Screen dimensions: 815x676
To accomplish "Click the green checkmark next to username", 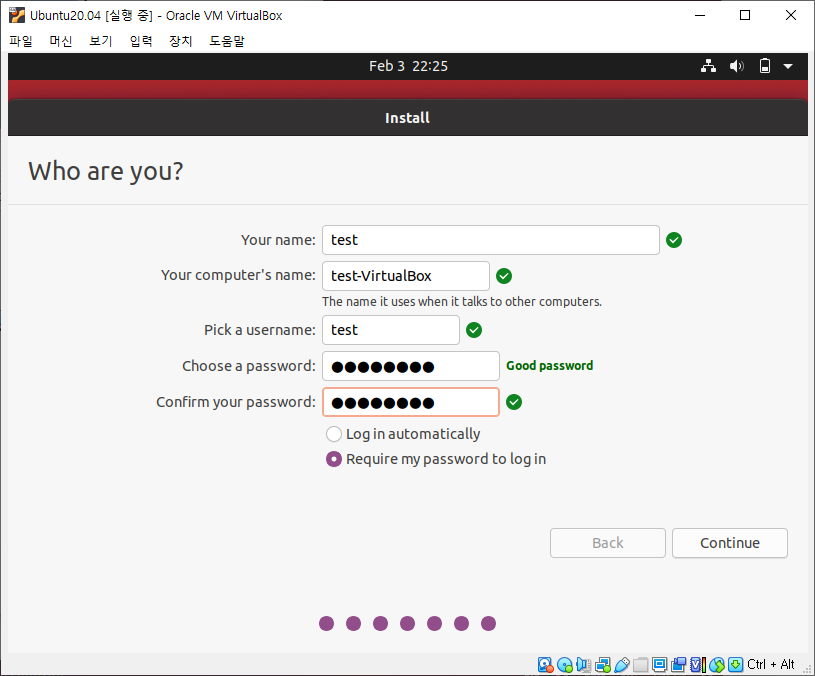I will tap(474, 330).
